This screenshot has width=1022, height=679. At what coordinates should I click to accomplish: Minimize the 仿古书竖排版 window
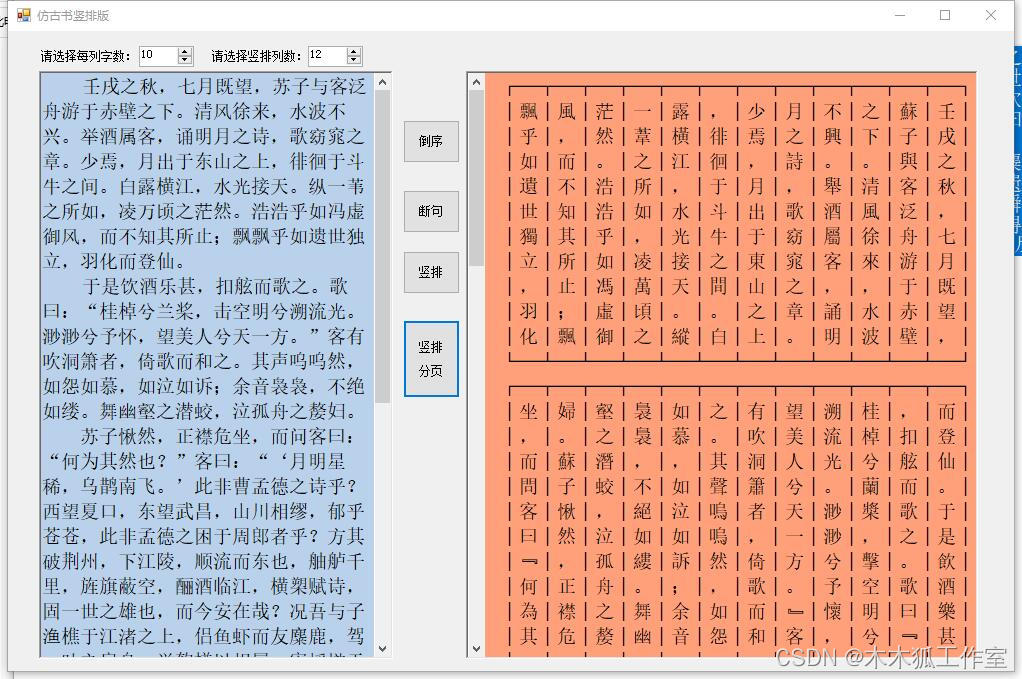pyautogui.click(x=900, y=15)
